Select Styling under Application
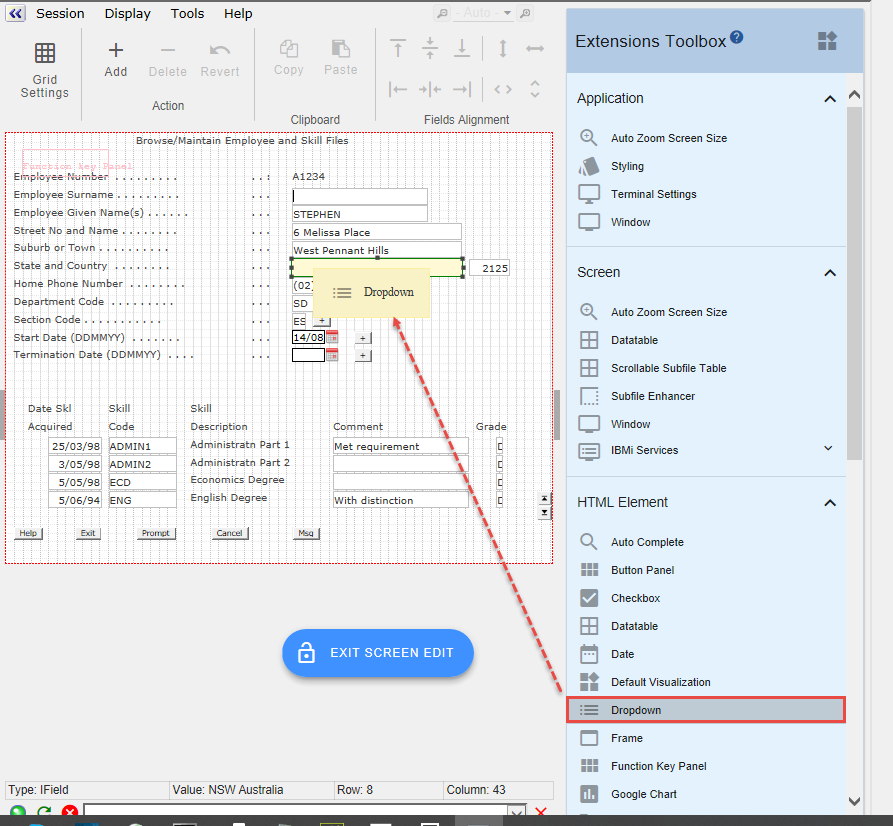Screen dimensions: 893x826 click(627, 166)
